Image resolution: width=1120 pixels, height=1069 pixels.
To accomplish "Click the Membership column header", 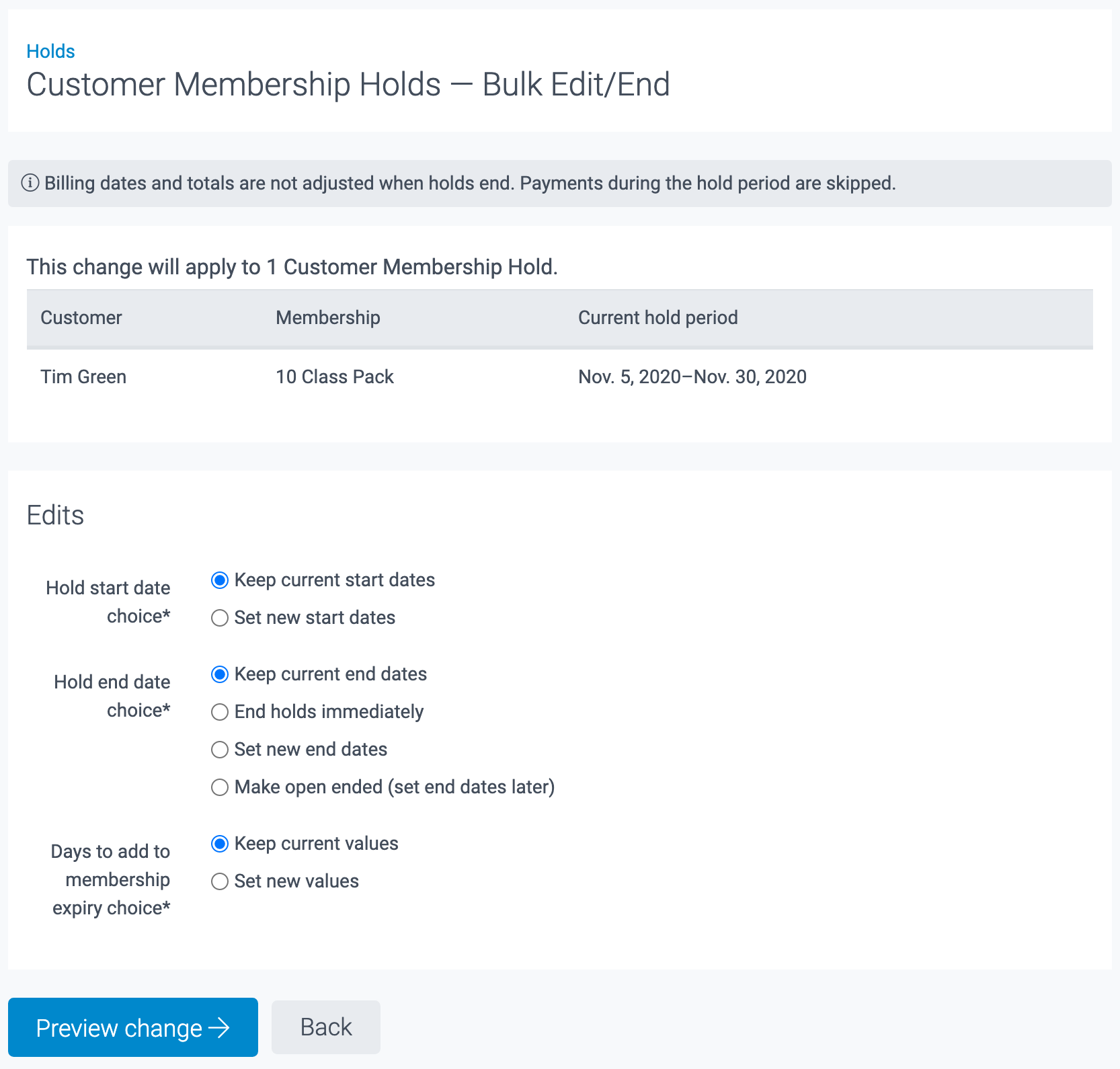I will click(x=327, y=317).
